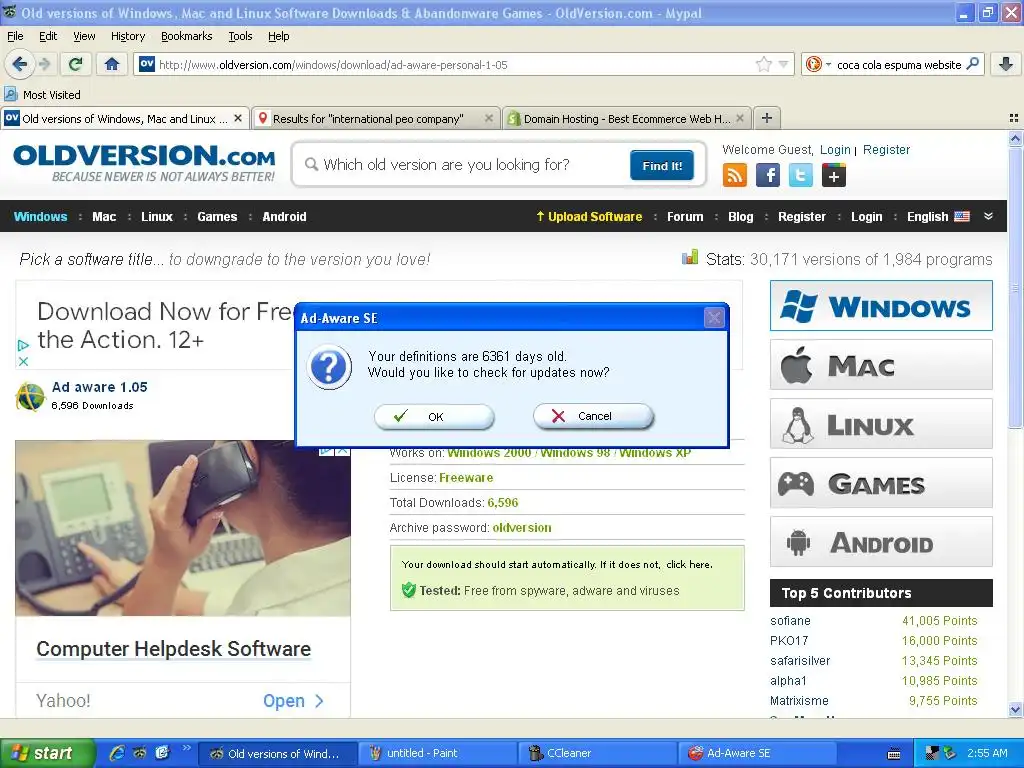Close the Domain Hosting tab
The height and width of the screenshot is (768, 1024).
[740, 118]
